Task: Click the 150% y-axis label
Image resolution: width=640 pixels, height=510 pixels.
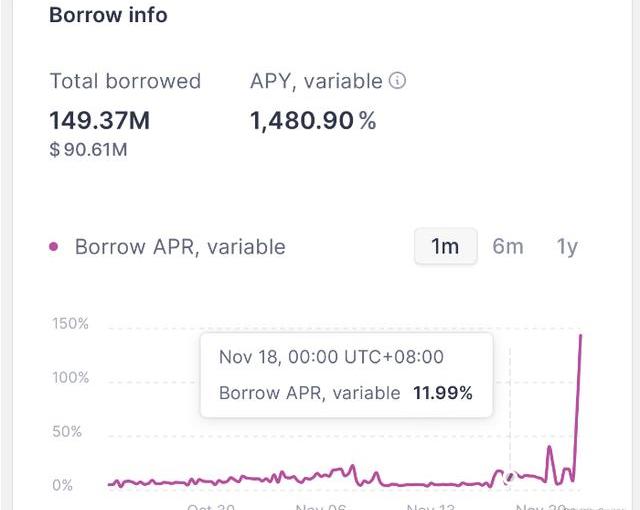Action: tap(70, 324)
